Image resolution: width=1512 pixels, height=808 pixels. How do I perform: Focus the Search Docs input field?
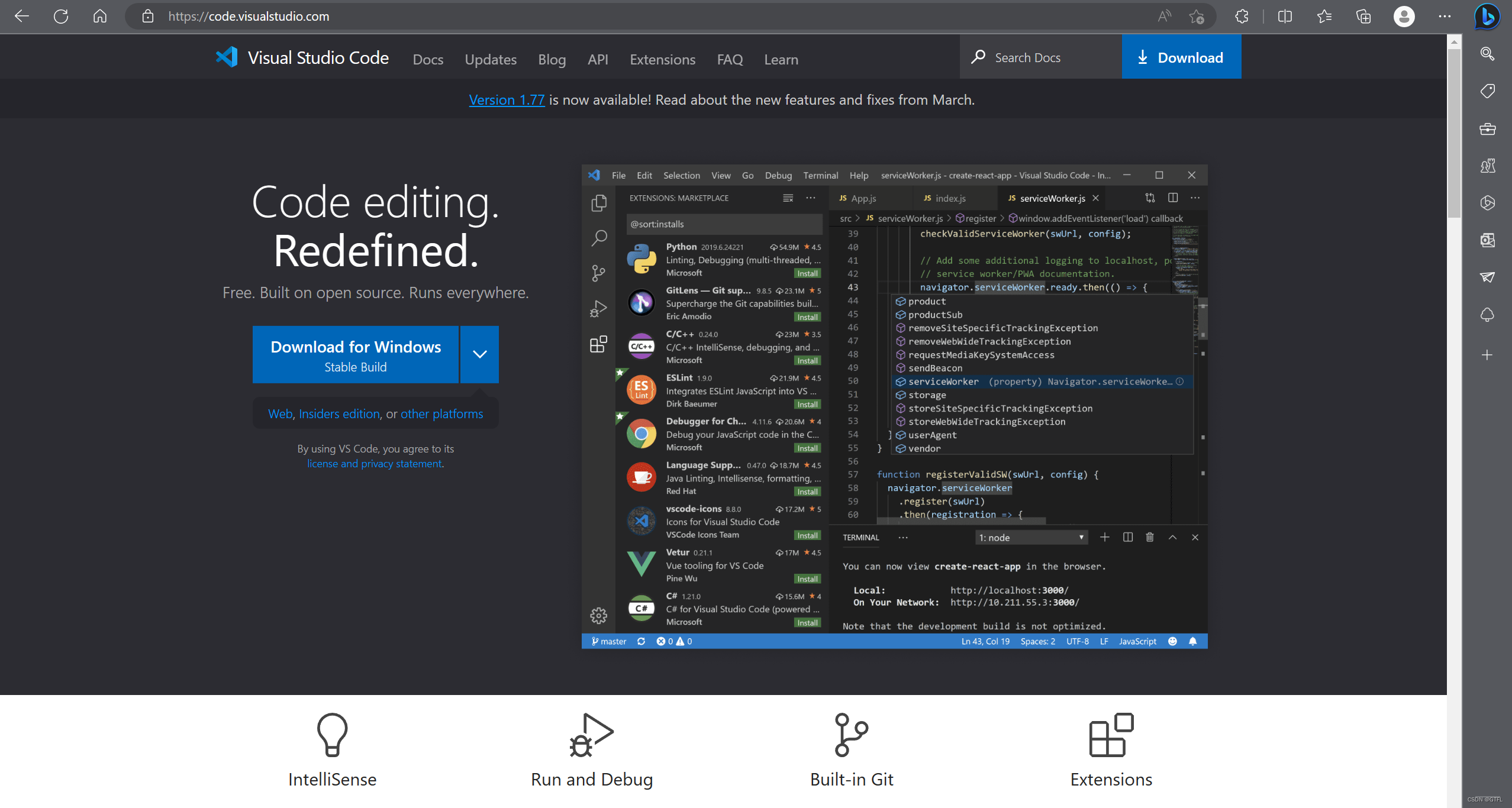pyautogui.click(x=1040, y=57)
